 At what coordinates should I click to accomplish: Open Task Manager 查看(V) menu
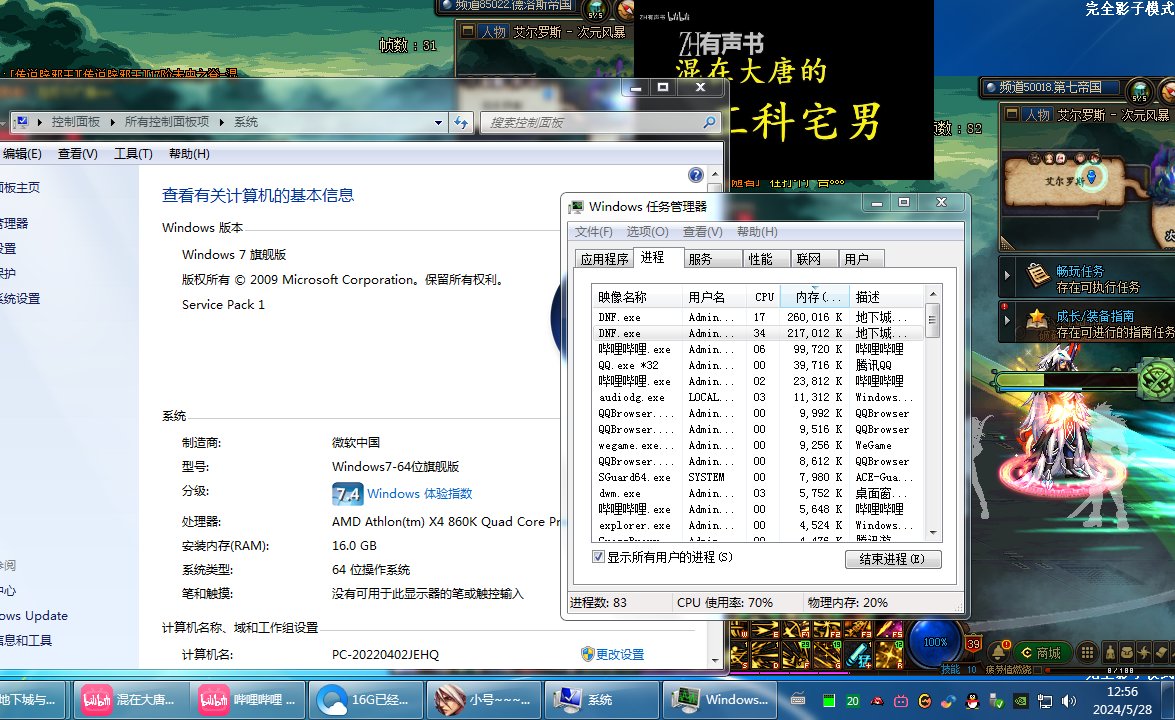click(x=702, y=232)
